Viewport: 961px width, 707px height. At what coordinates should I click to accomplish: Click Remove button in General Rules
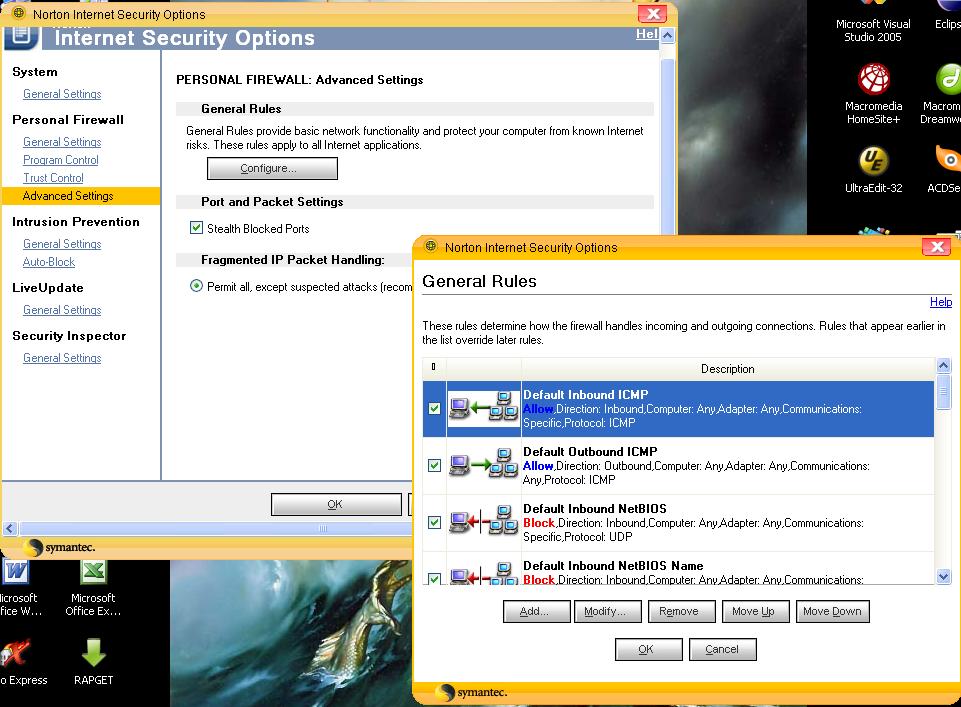(x=682, y=611)
